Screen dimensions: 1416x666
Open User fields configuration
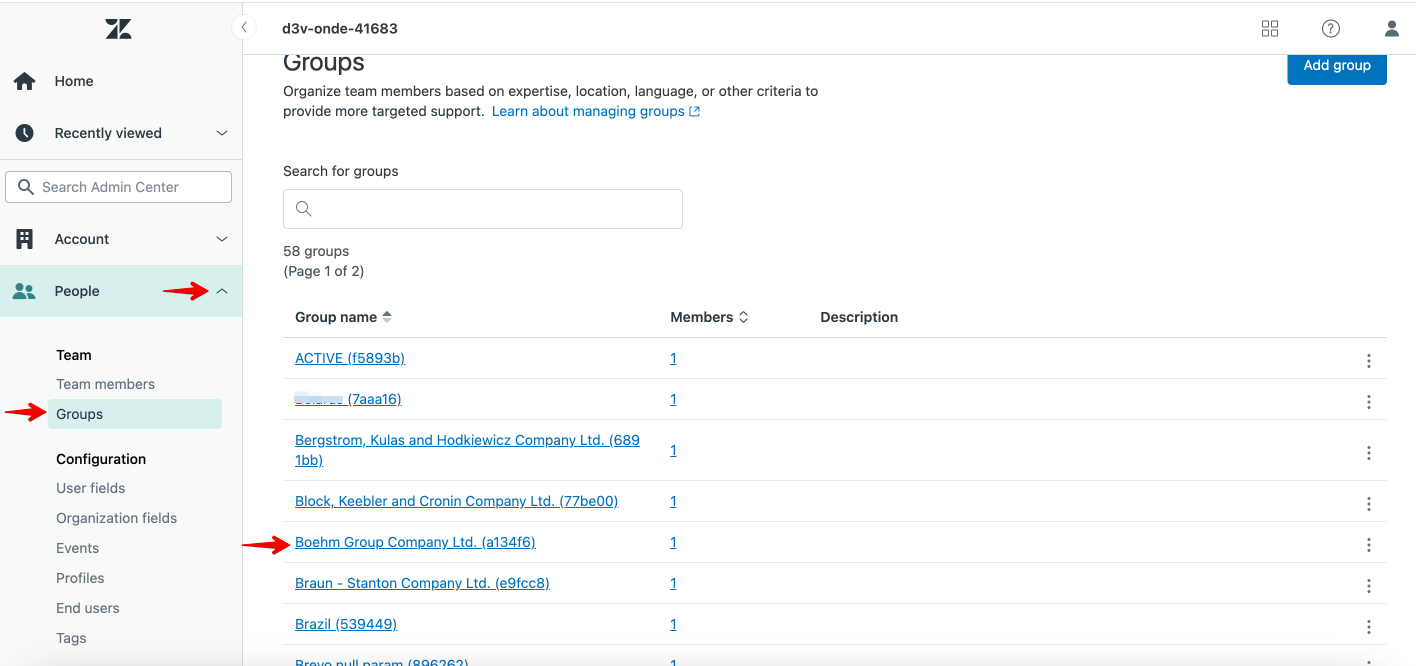(91, 488)
